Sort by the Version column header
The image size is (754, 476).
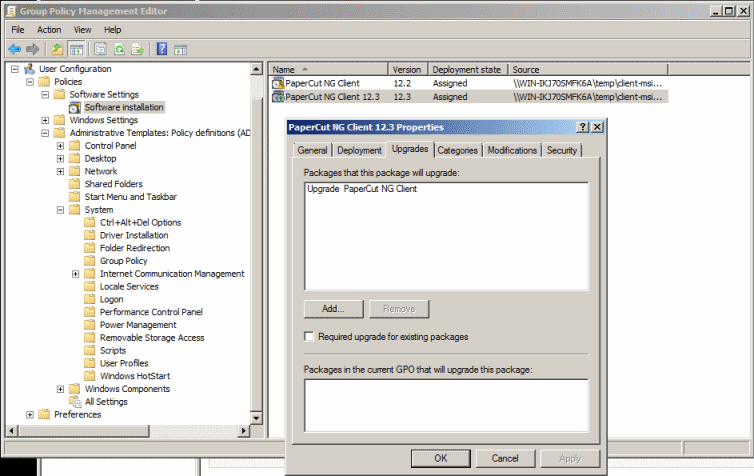coord(407,70)
